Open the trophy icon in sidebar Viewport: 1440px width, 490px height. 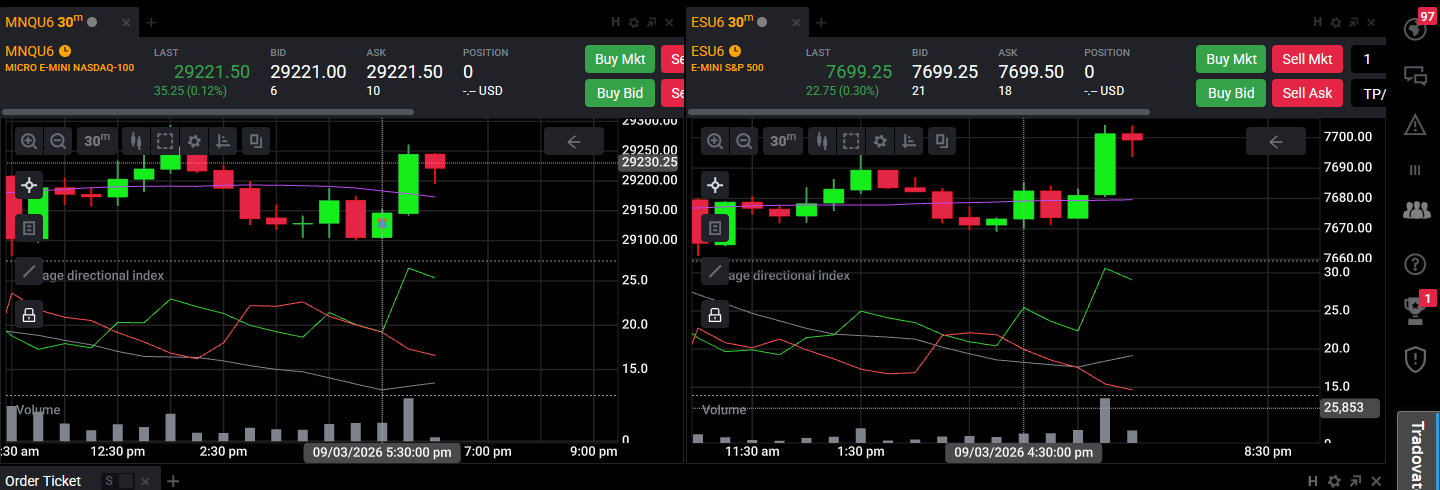point(1415,310)
